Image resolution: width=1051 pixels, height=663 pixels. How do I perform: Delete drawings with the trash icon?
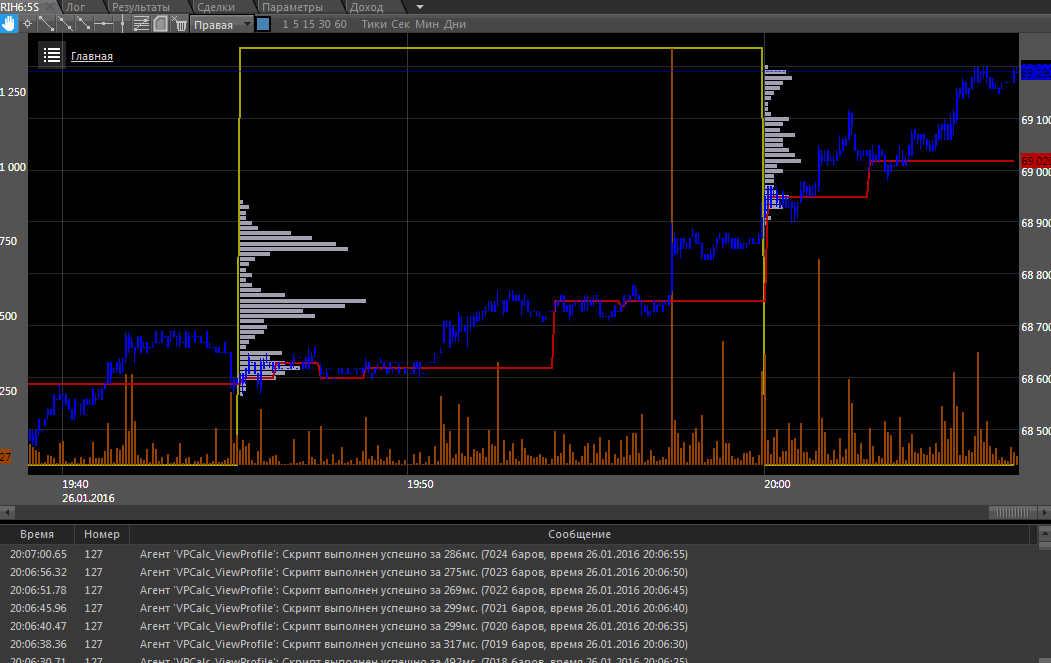tap(178, 24)
